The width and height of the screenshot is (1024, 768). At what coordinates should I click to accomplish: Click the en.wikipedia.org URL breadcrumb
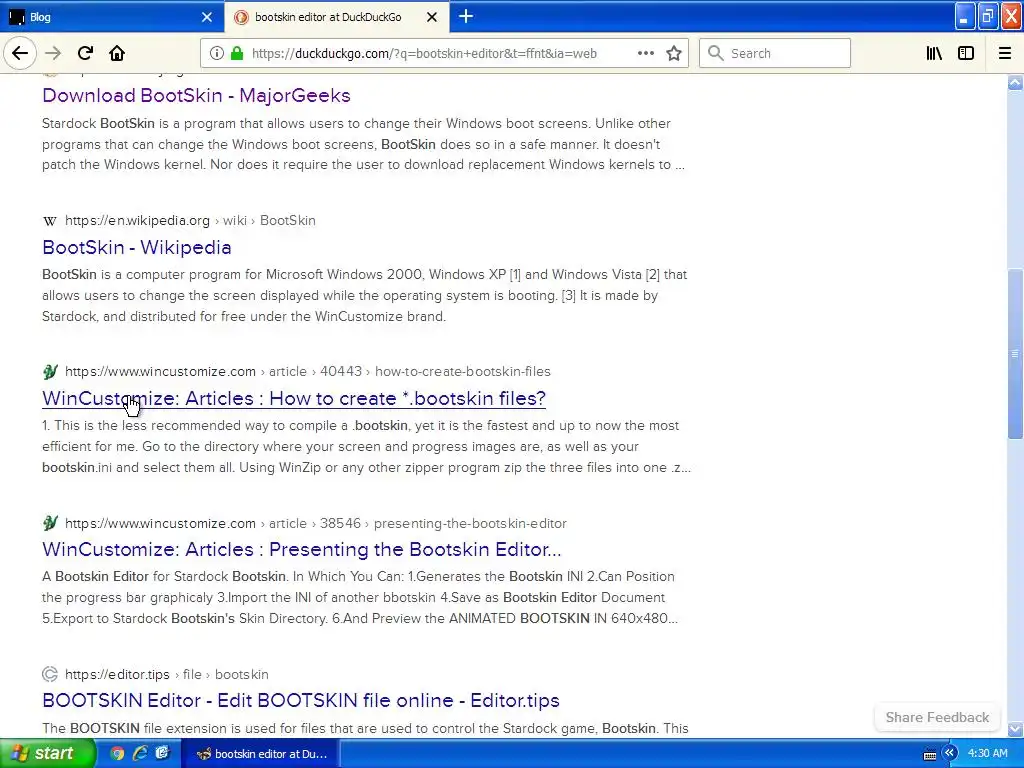click(190, 221)
